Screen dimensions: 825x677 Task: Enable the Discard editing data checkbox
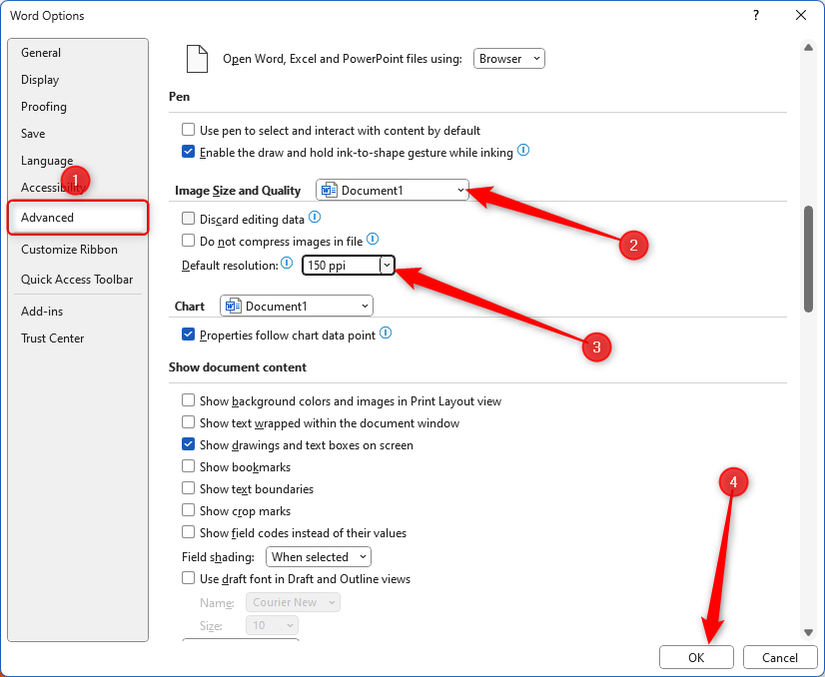pyautogui.click(x=188, y=217)
